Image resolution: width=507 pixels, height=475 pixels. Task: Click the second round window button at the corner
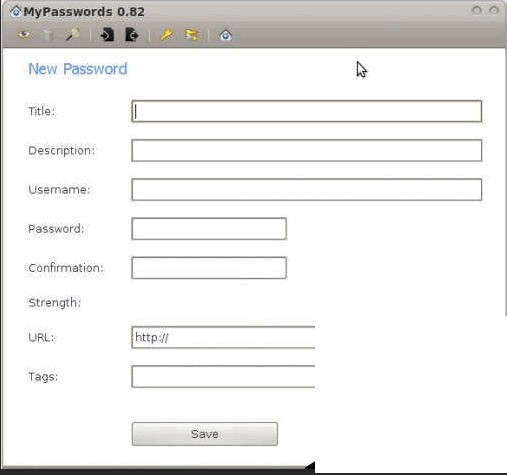pyautogui.click(x=494, y=10)
